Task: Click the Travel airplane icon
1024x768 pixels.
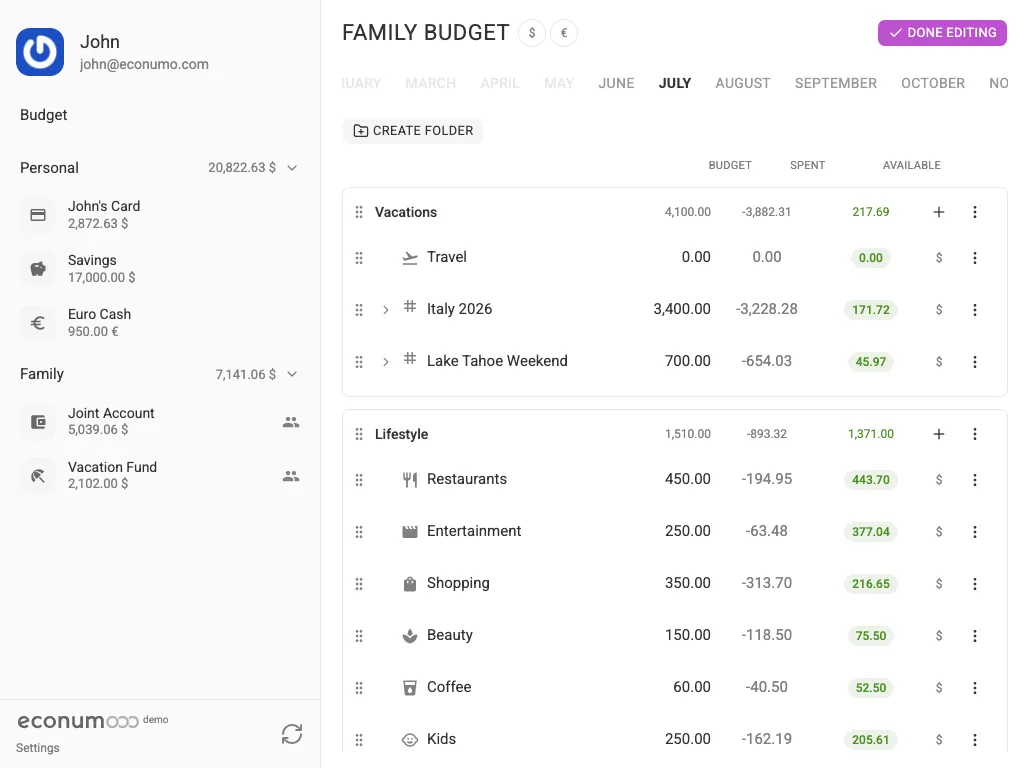Action: pyautogui.click(x=409, y=258)
